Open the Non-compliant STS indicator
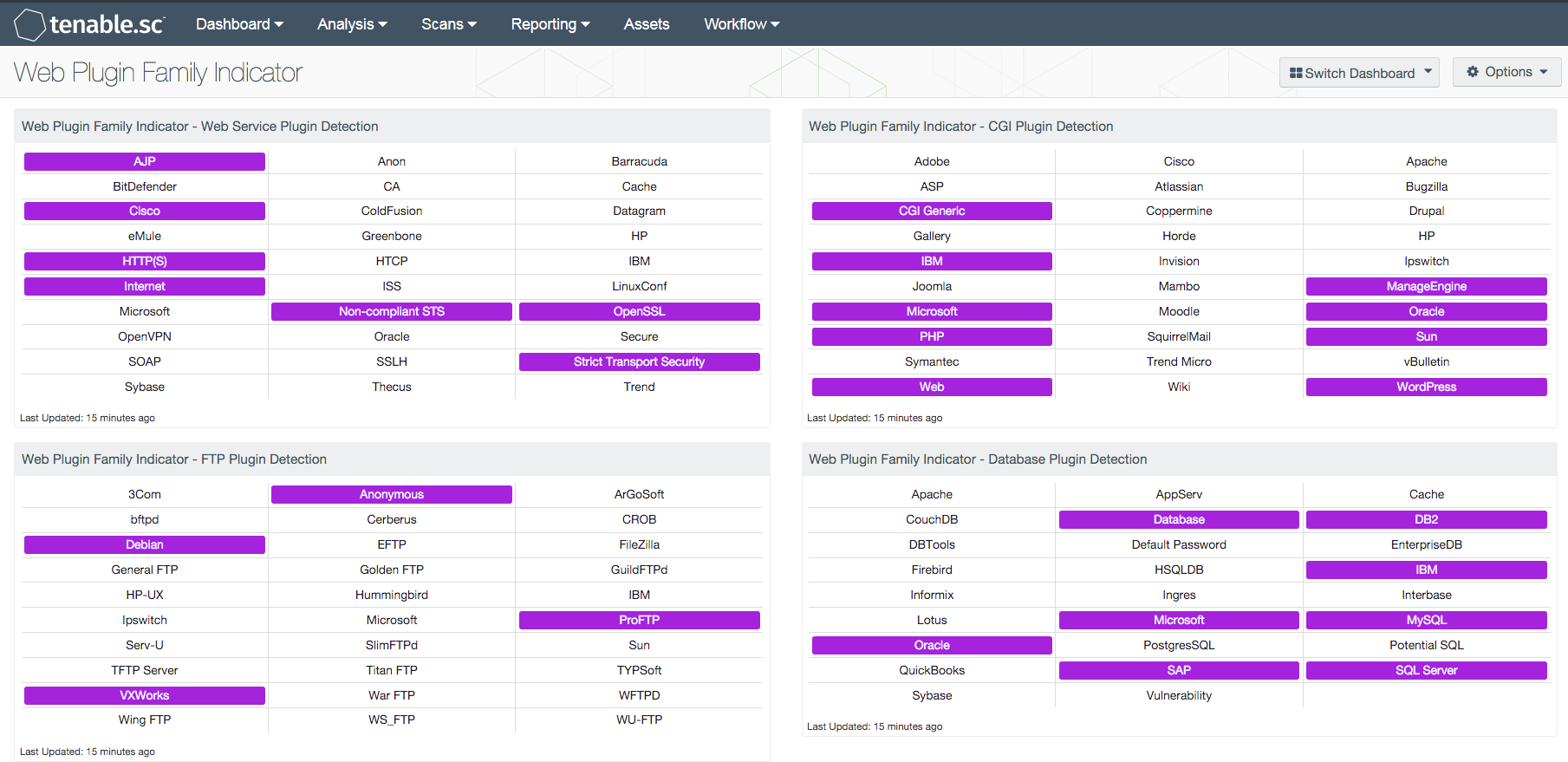 (x=392, y=311)
